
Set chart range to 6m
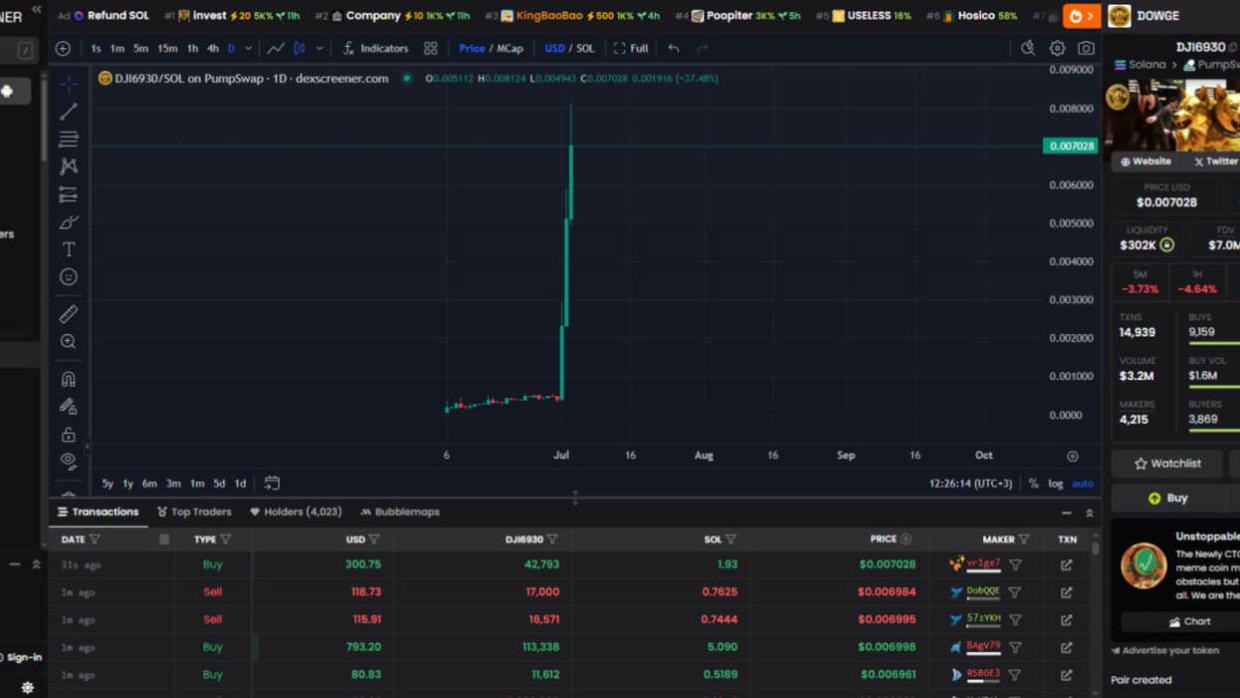149,484
